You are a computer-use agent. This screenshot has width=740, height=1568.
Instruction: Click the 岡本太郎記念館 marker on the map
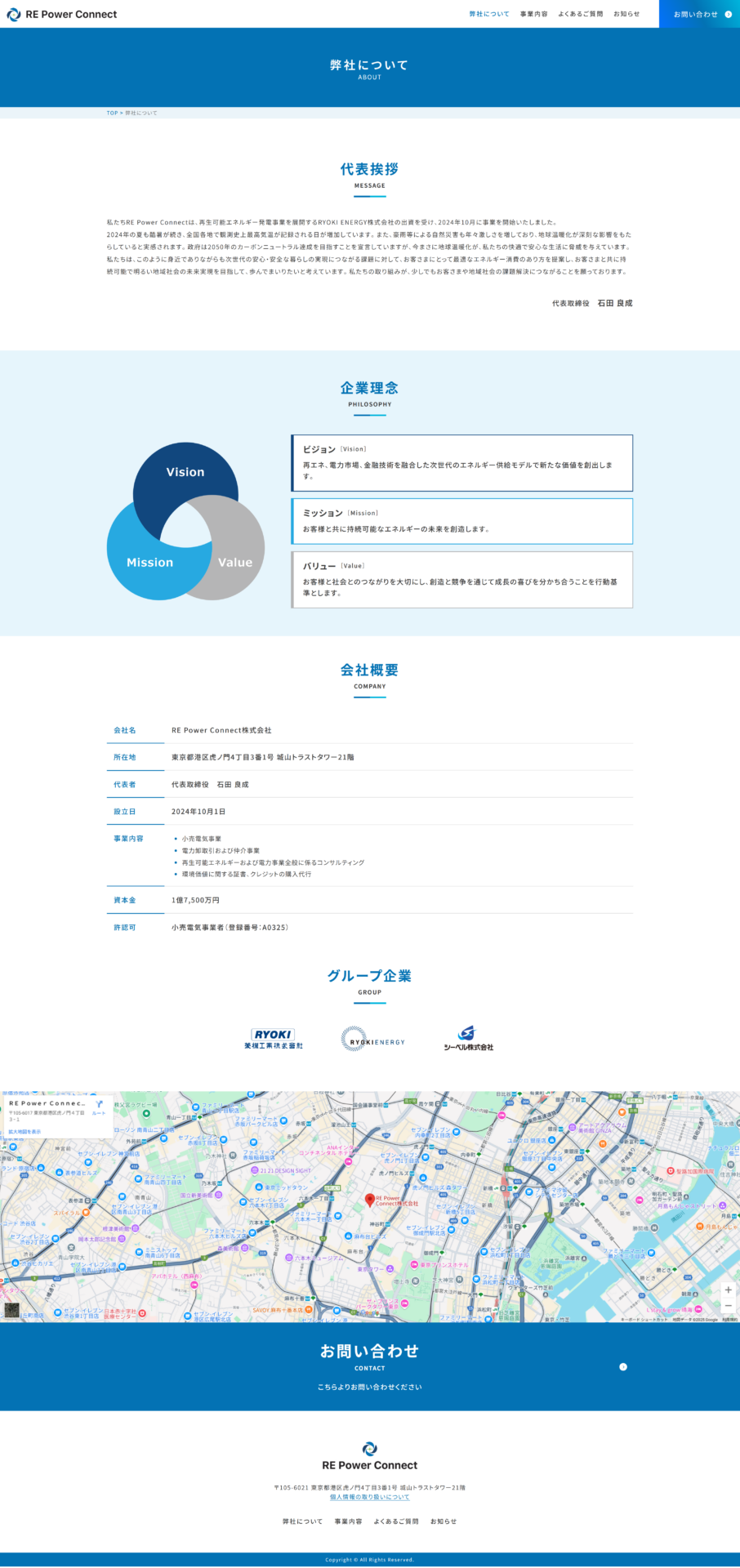click(x=122, y=1239)
